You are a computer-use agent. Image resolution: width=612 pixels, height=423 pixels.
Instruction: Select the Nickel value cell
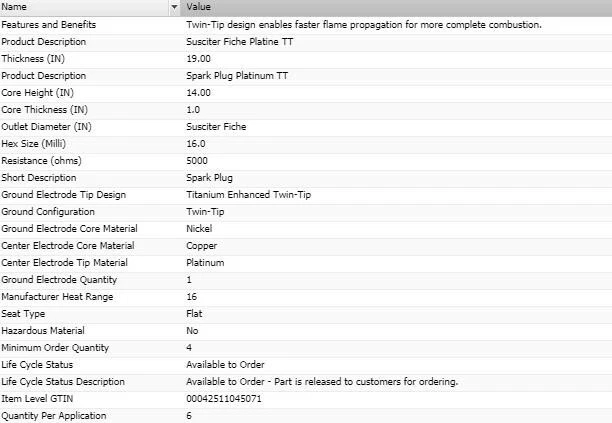tap(199, 228)
